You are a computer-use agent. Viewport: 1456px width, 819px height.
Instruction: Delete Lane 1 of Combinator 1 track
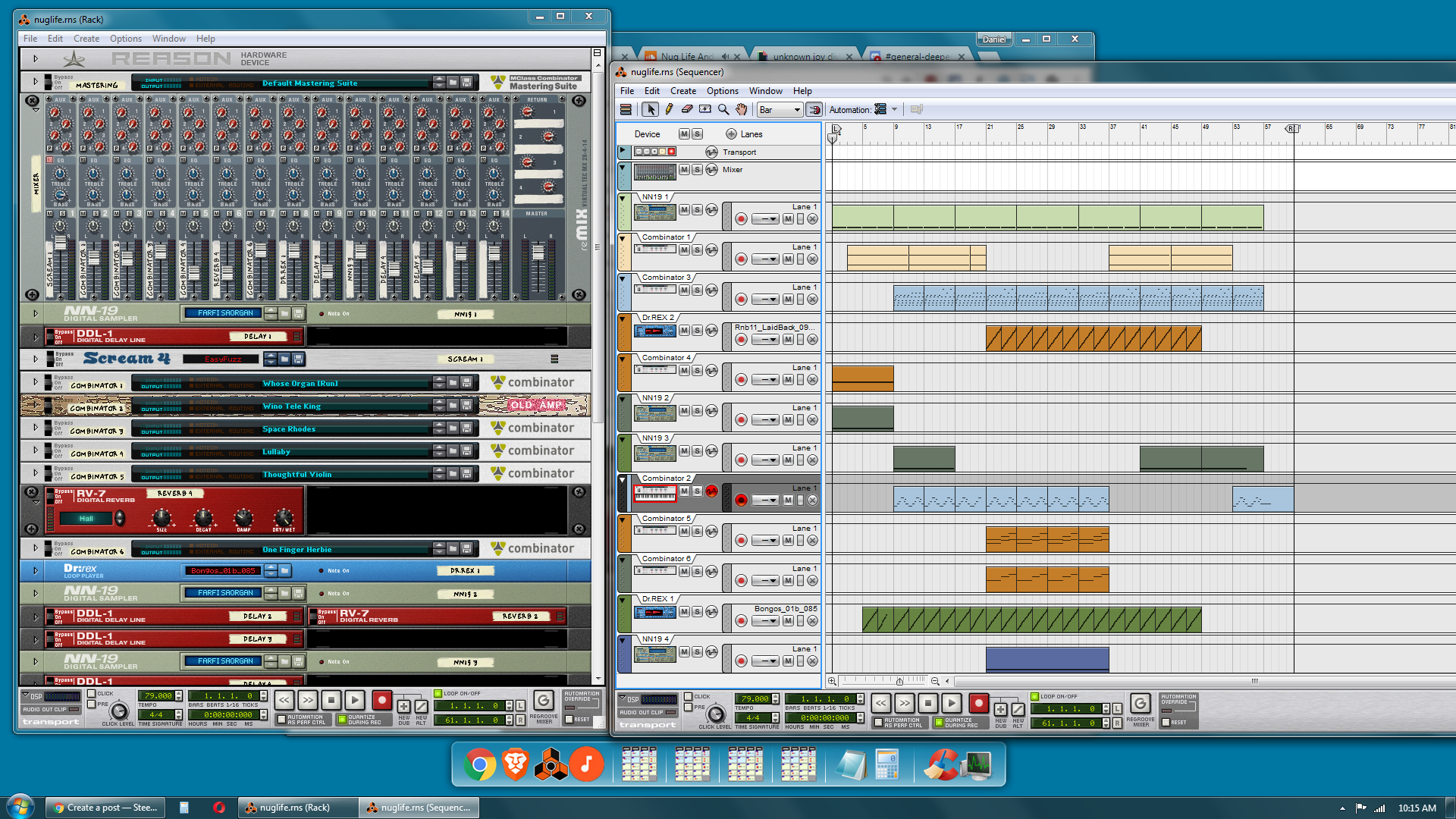pos(812,259)
